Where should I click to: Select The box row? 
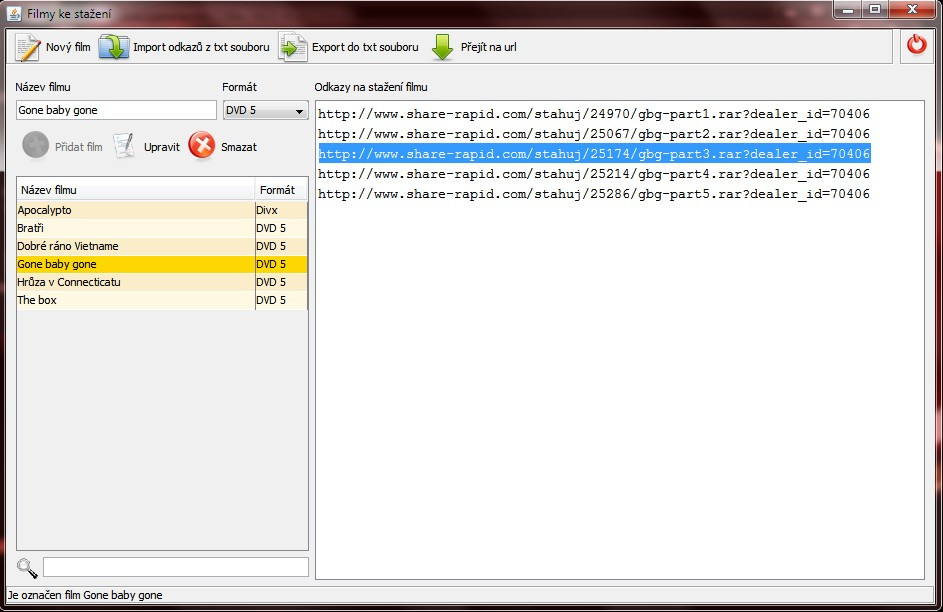162,300
